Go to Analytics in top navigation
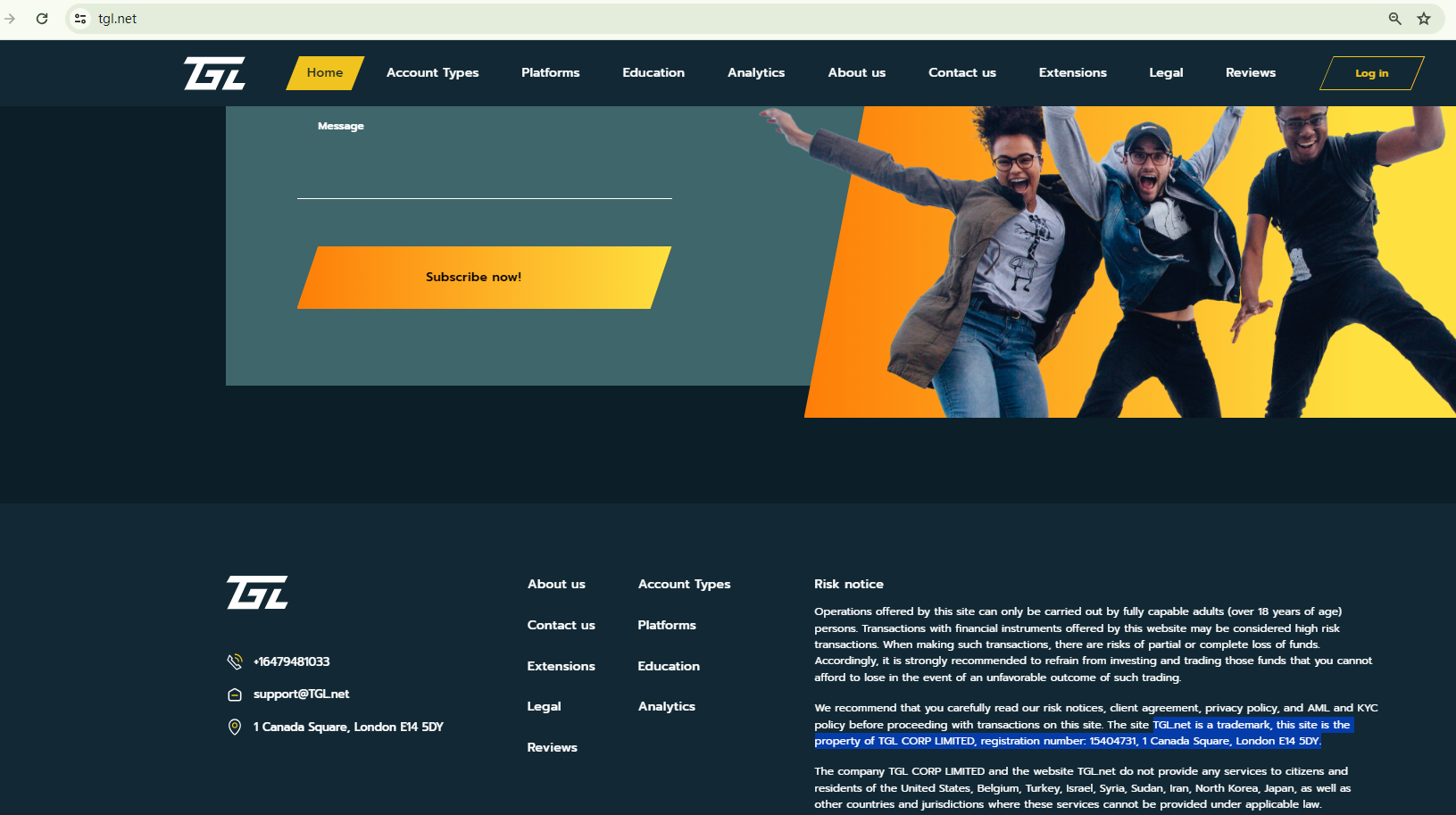Viewport: 1456px width, 815px height. 756,73
